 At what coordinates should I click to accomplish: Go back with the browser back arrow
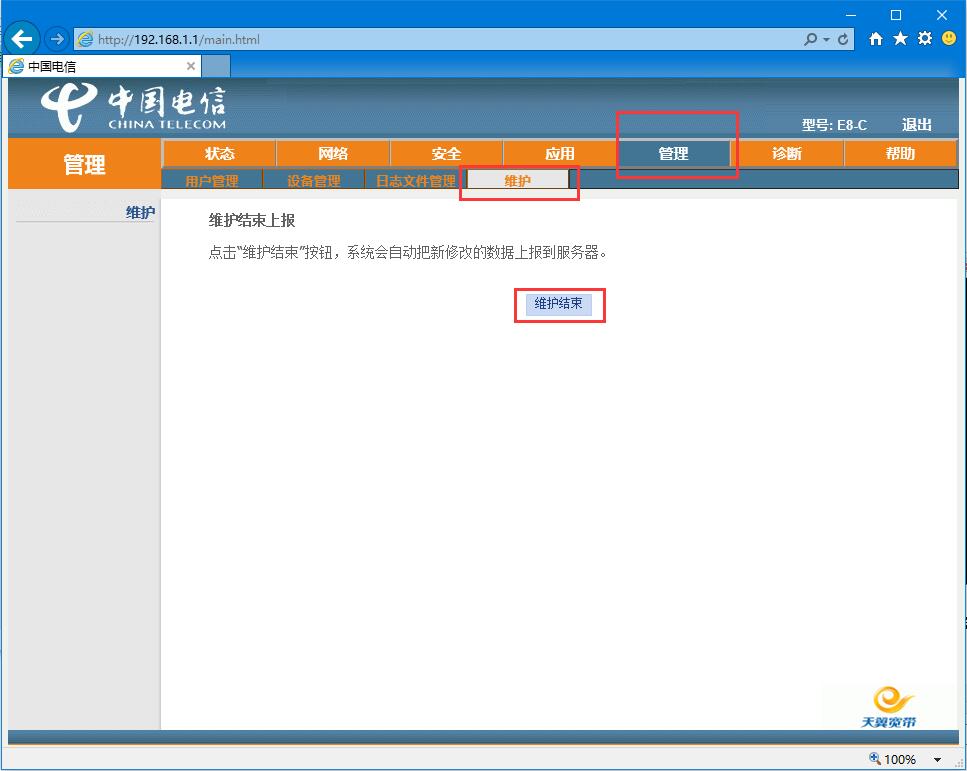coord(22,39)
